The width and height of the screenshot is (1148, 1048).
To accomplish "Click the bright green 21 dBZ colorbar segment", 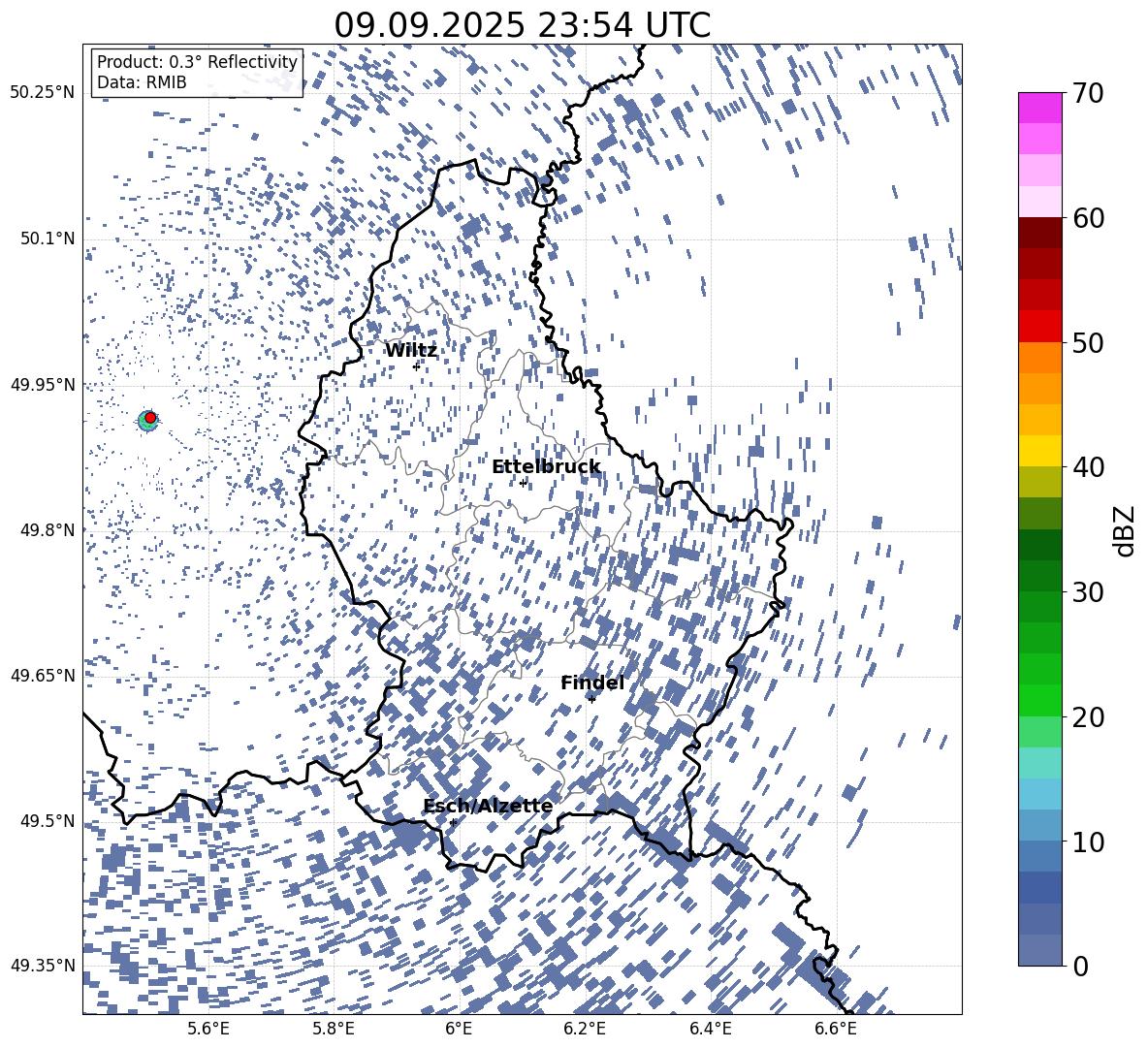I will tap(1040, 701).
